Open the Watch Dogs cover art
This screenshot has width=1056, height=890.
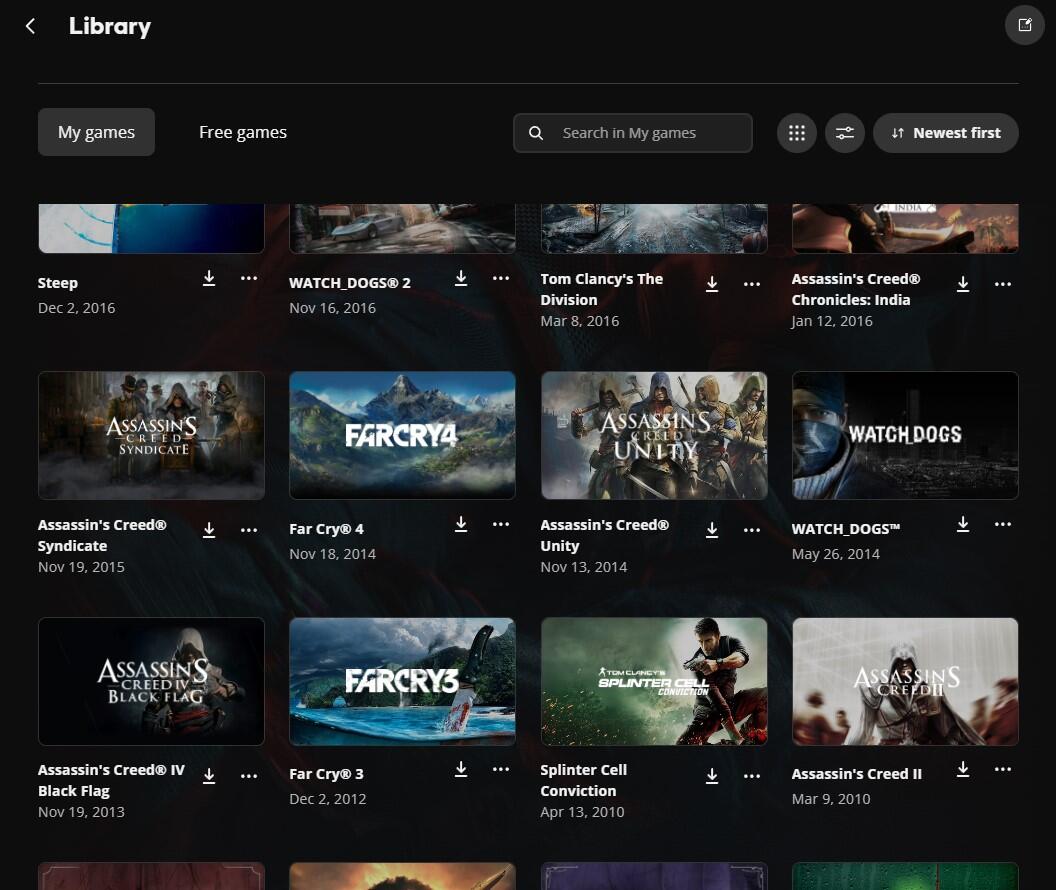[905, 435]
